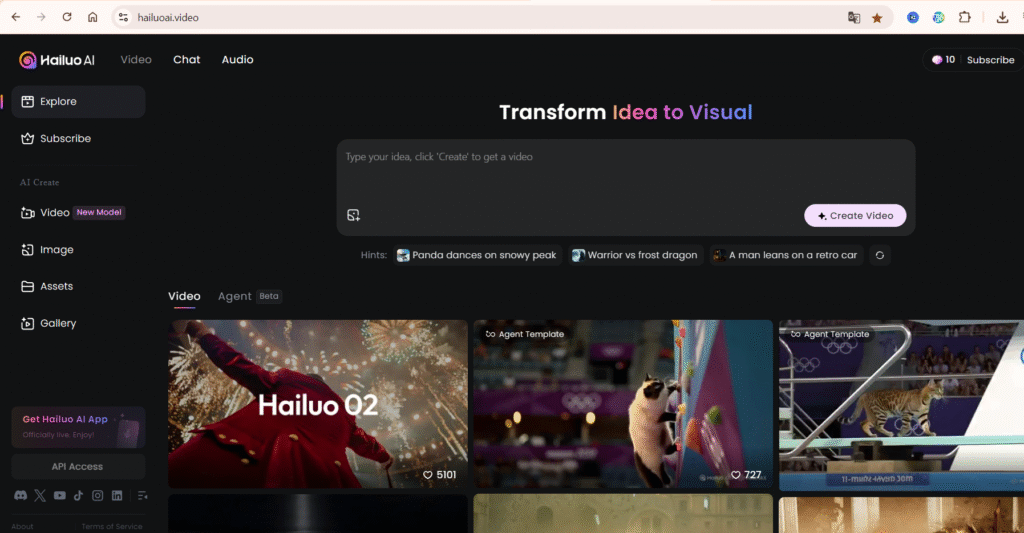Bookmark page with star icon
This screenshot has height=533, width=1024.
(x=877, y=18)
